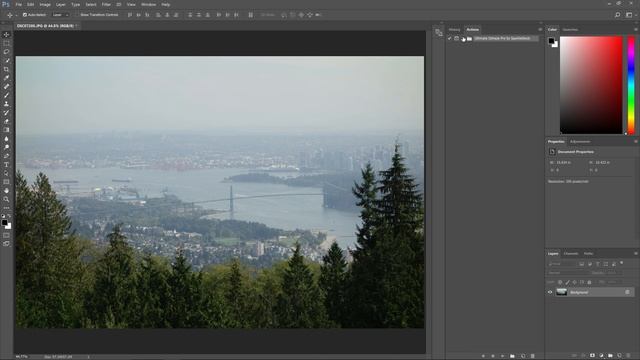The width and height of the screenshot is (640, 360).
Task: Select the Horizontal Type tool
Action: [x=6, y=164]
